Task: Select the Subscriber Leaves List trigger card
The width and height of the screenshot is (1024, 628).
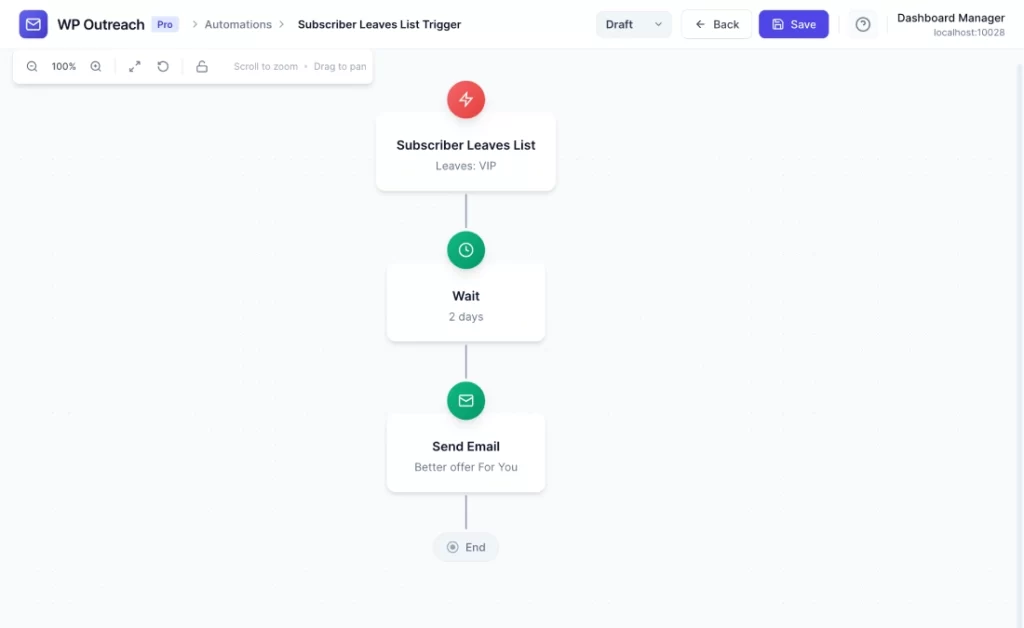Action: 466,154
